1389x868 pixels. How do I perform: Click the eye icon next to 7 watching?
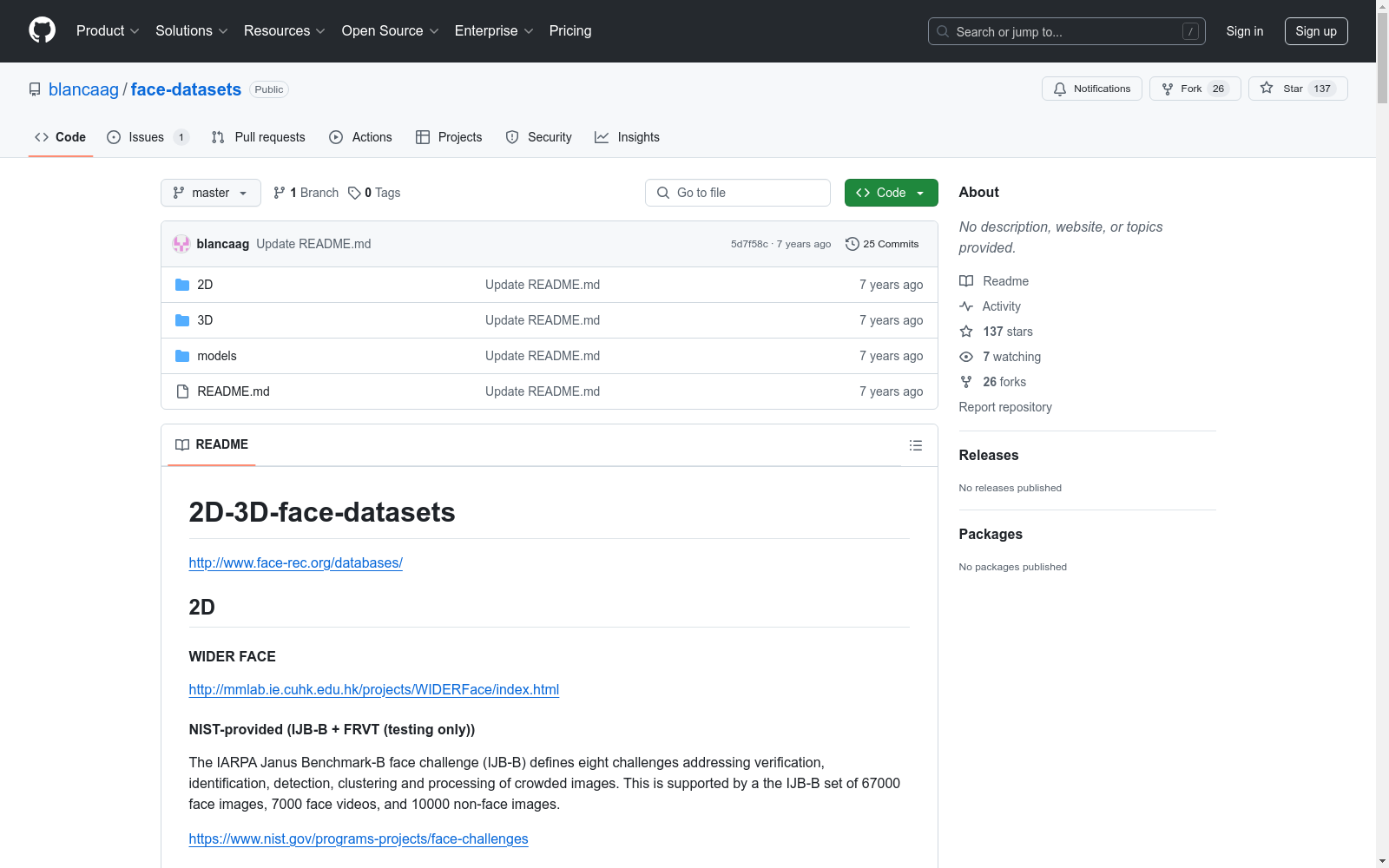(x=966, y=357)
